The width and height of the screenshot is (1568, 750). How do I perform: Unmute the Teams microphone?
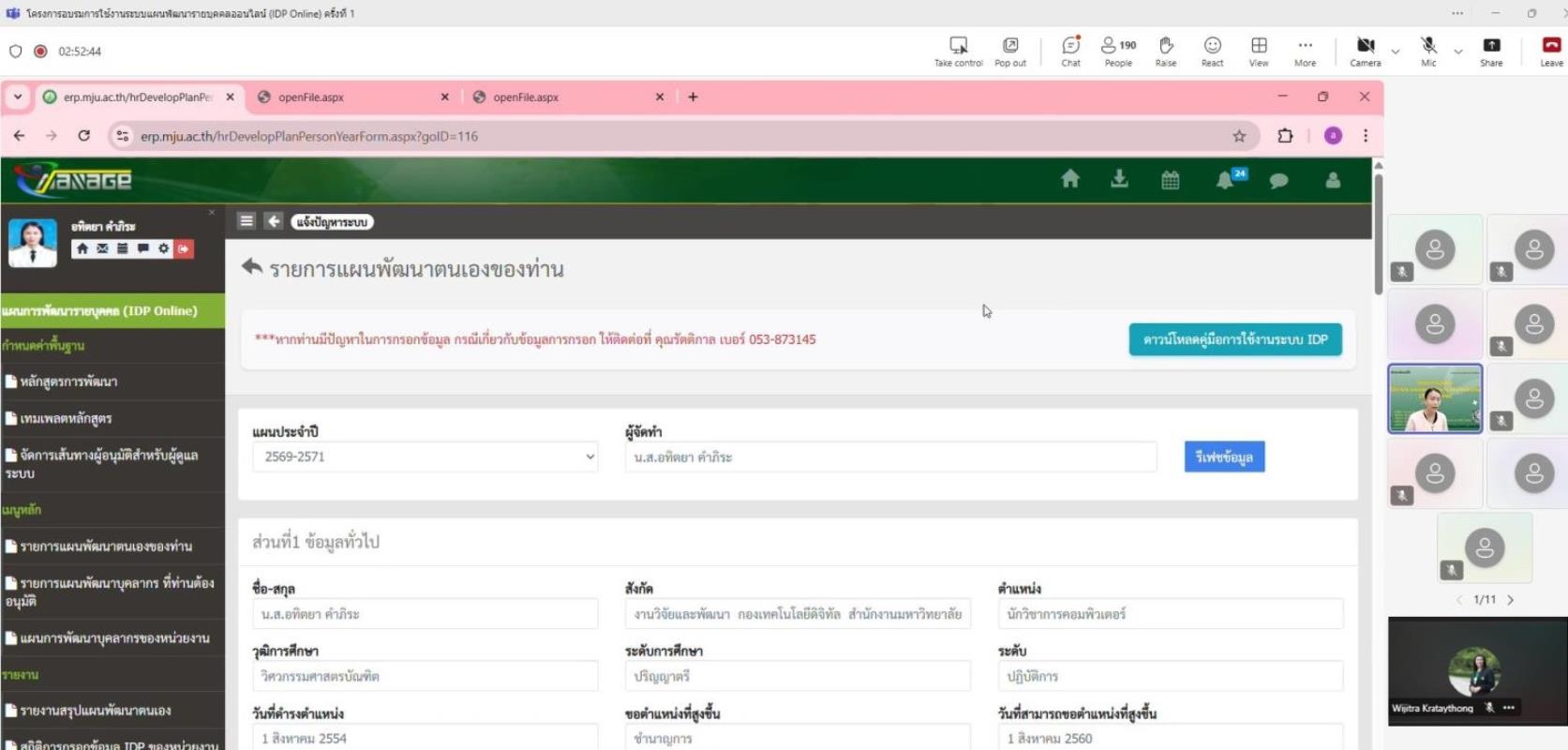tap(1427, 51)
